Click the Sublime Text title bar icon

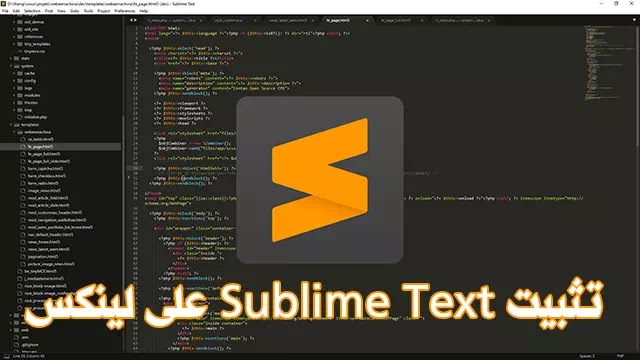pos(4,4)
